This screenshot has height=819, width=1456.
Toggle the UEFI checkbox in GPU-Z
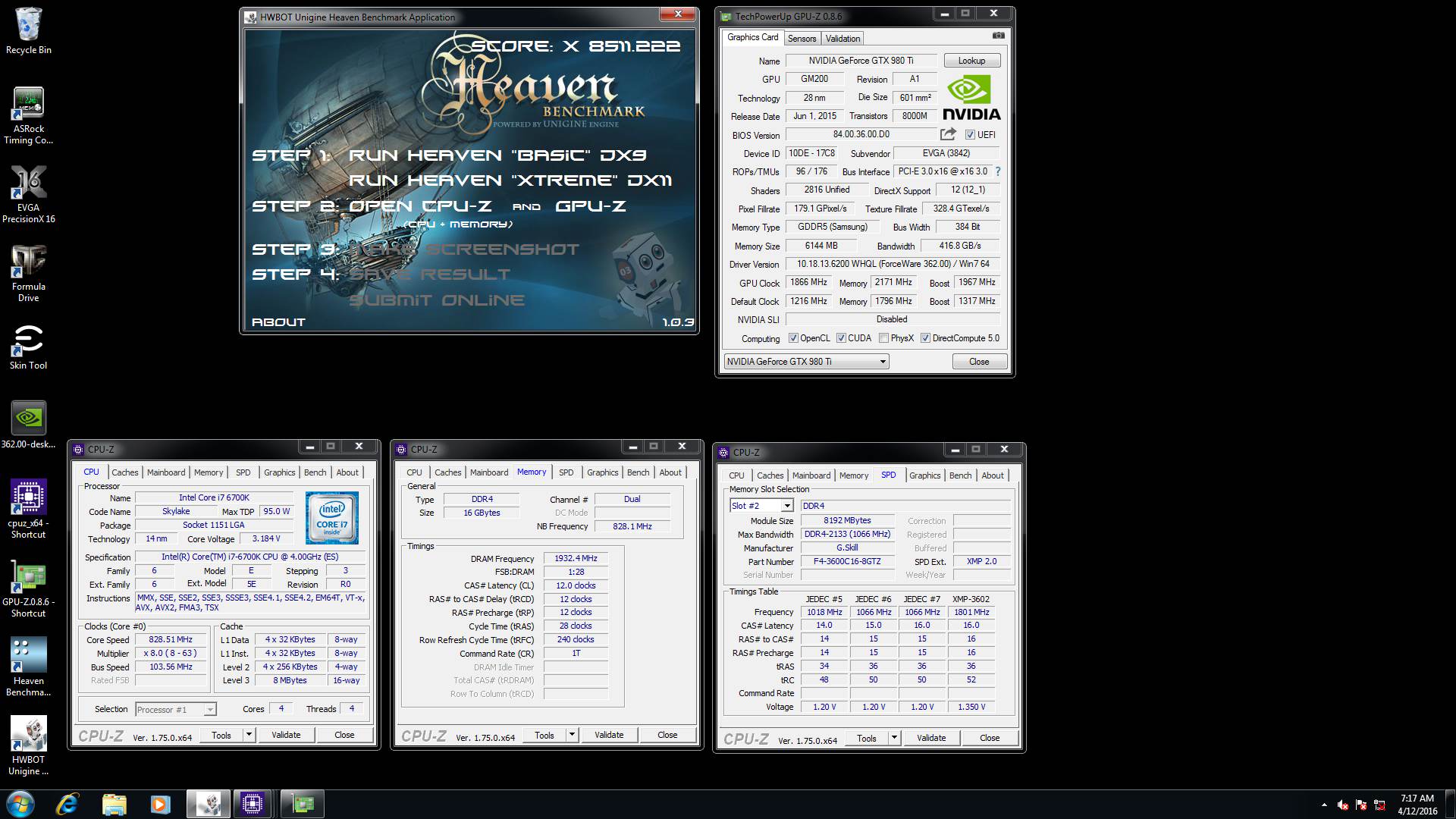tap(970, 135)
